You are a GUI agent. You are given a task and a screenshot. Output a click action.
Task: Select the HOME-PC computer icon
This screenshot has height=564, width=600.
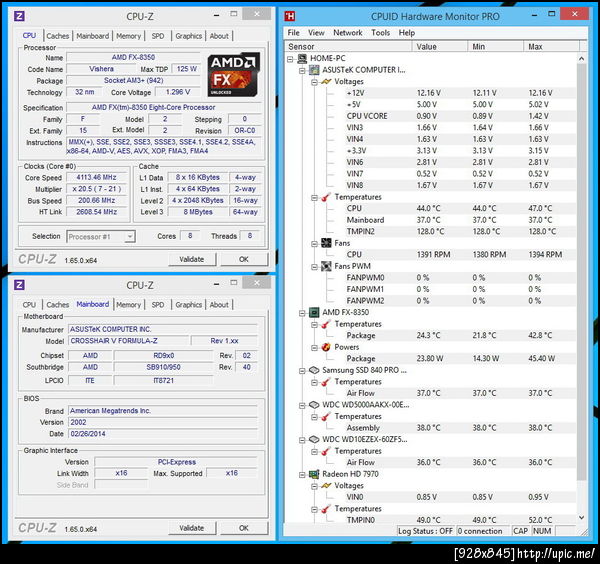pos(302,58)
